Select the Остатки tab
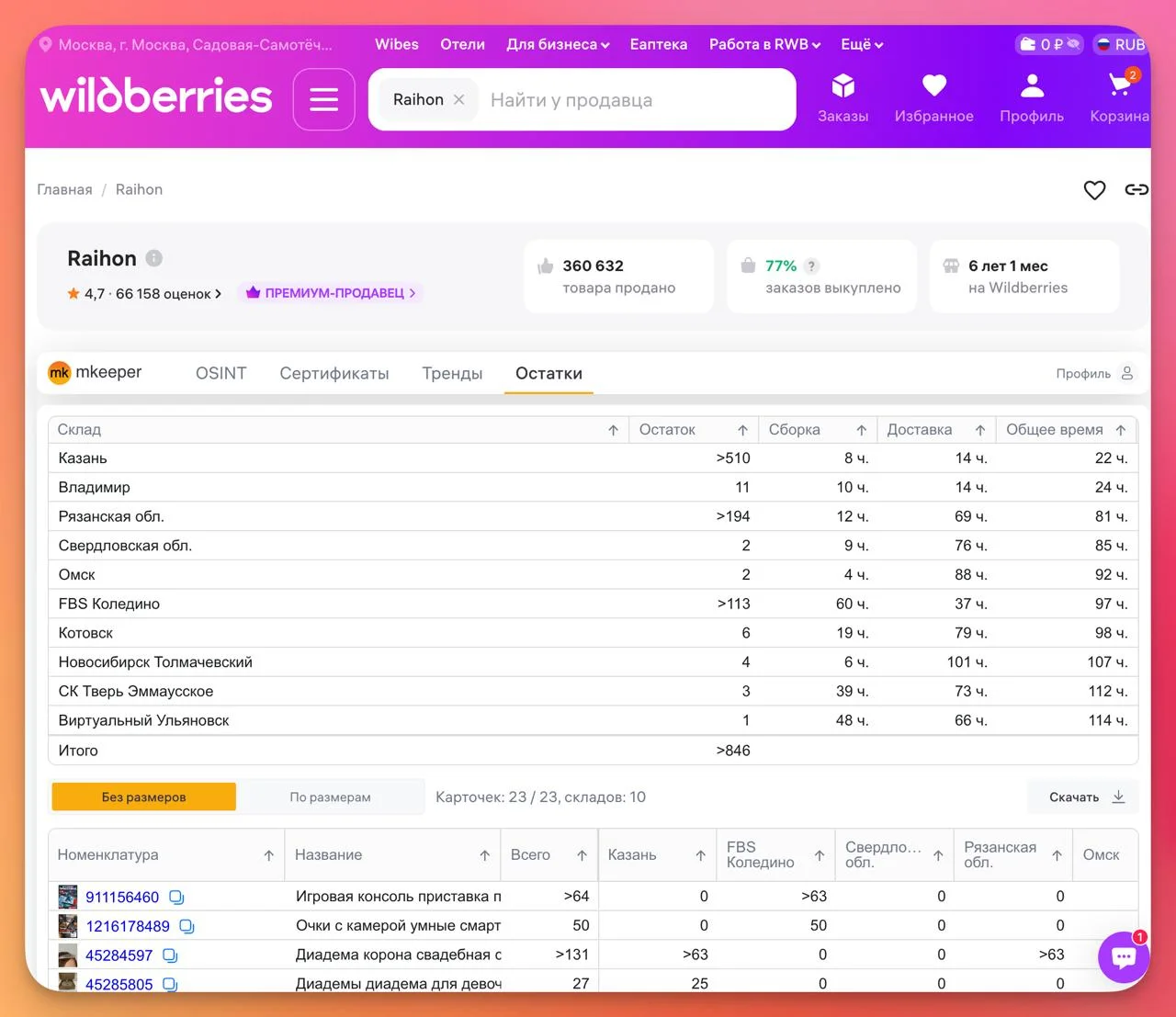This screenshot has height=1017, width=1176. click(x=548, y=373)
